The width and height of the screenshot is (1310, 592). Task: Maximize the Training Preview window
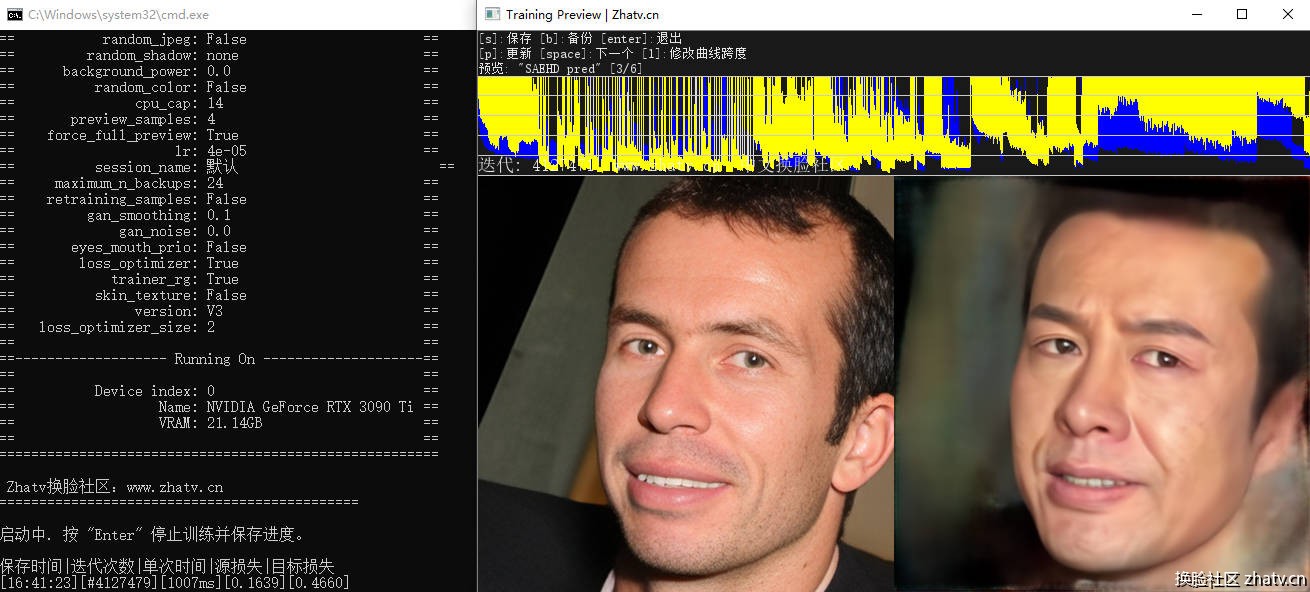tap(1242, 14)
